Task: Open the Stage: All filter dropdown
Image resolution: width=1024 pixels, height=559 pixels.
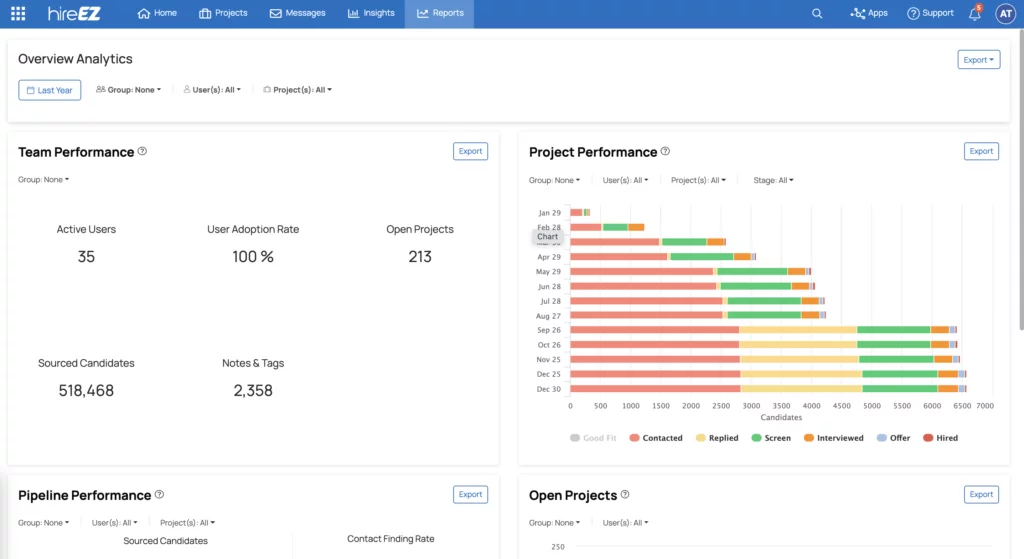Action: 773,181
